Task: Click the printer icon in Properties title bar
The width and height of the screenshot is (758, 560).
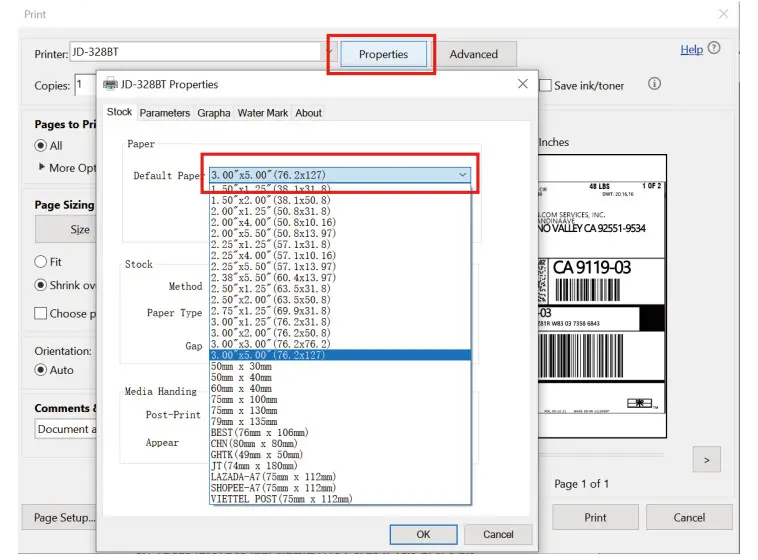Action: click(x=110, y=84)
